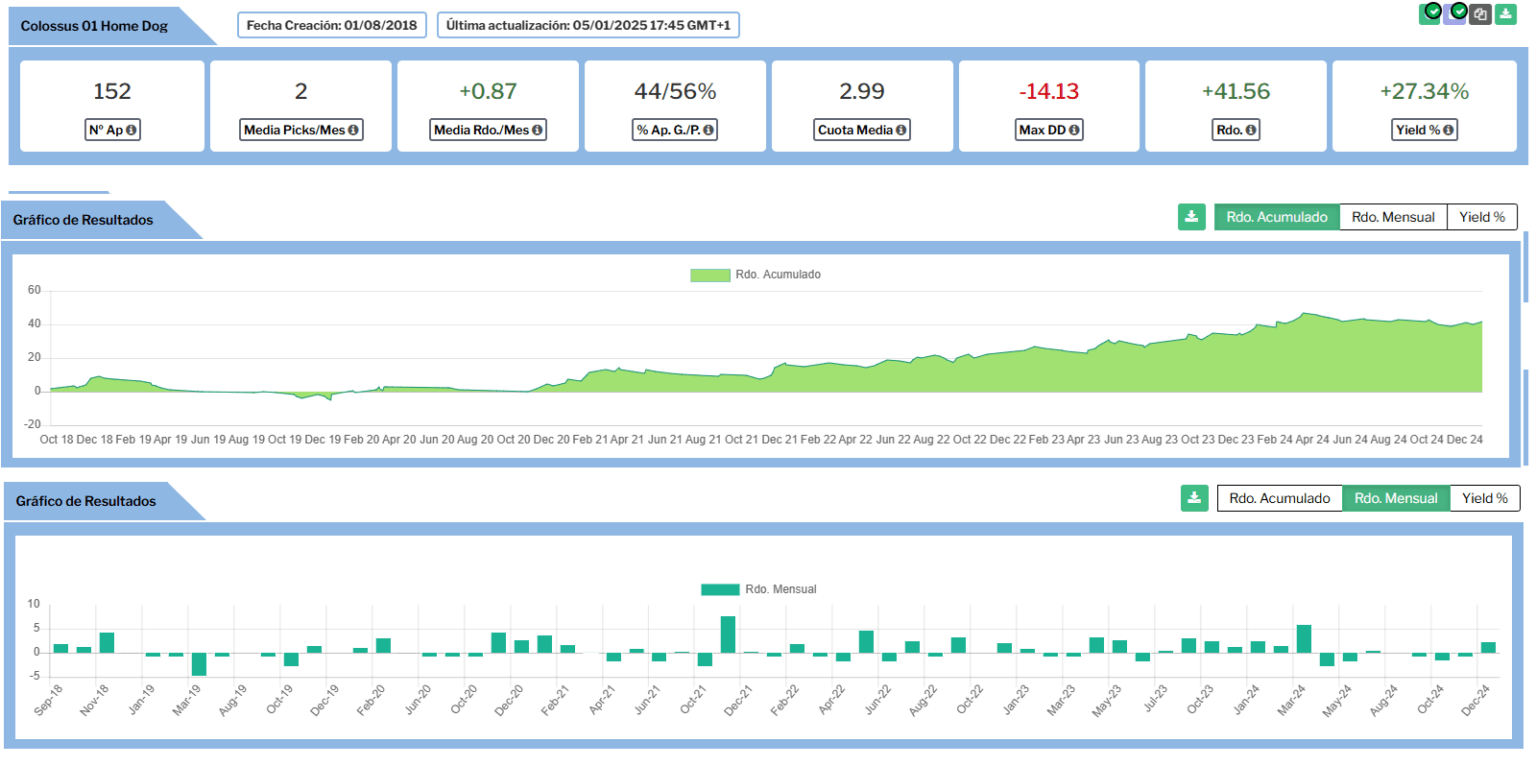Click the Colossus 01 Home Dog title

[95, 25]
